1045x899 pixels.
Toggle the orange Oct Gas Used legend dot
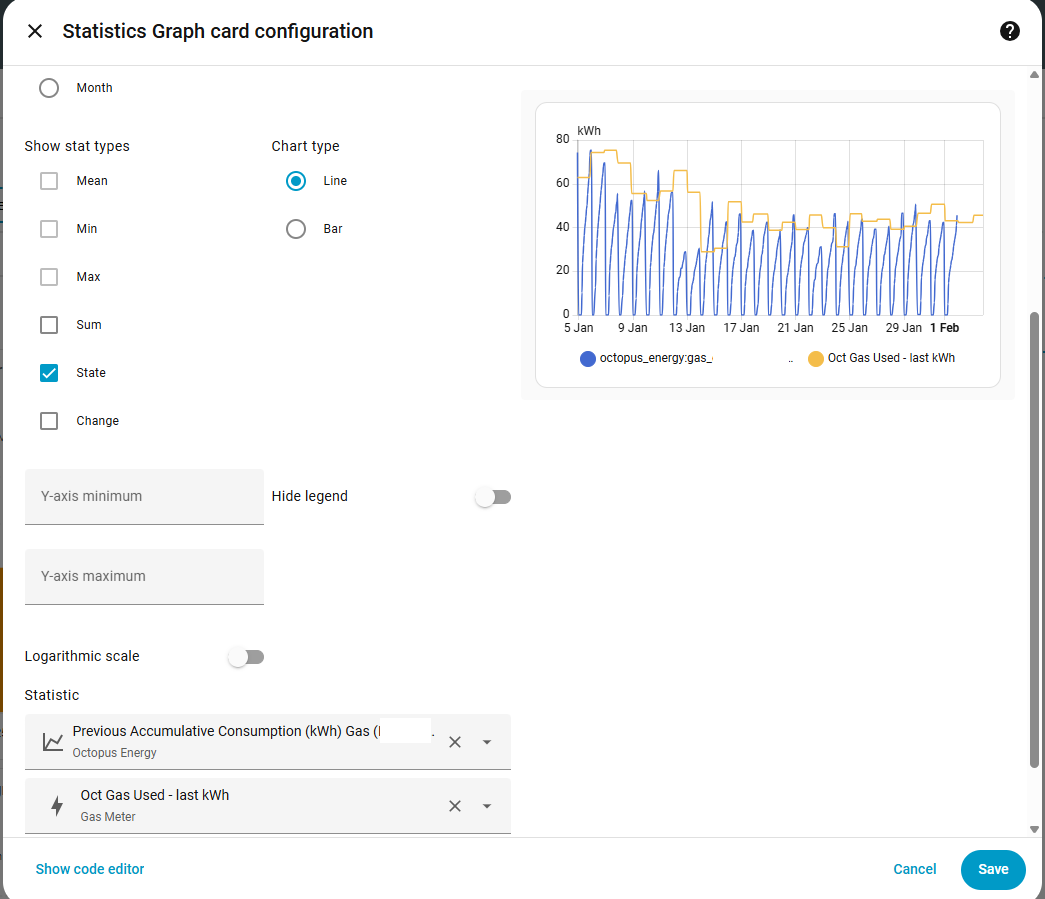(x=816, y=358)
